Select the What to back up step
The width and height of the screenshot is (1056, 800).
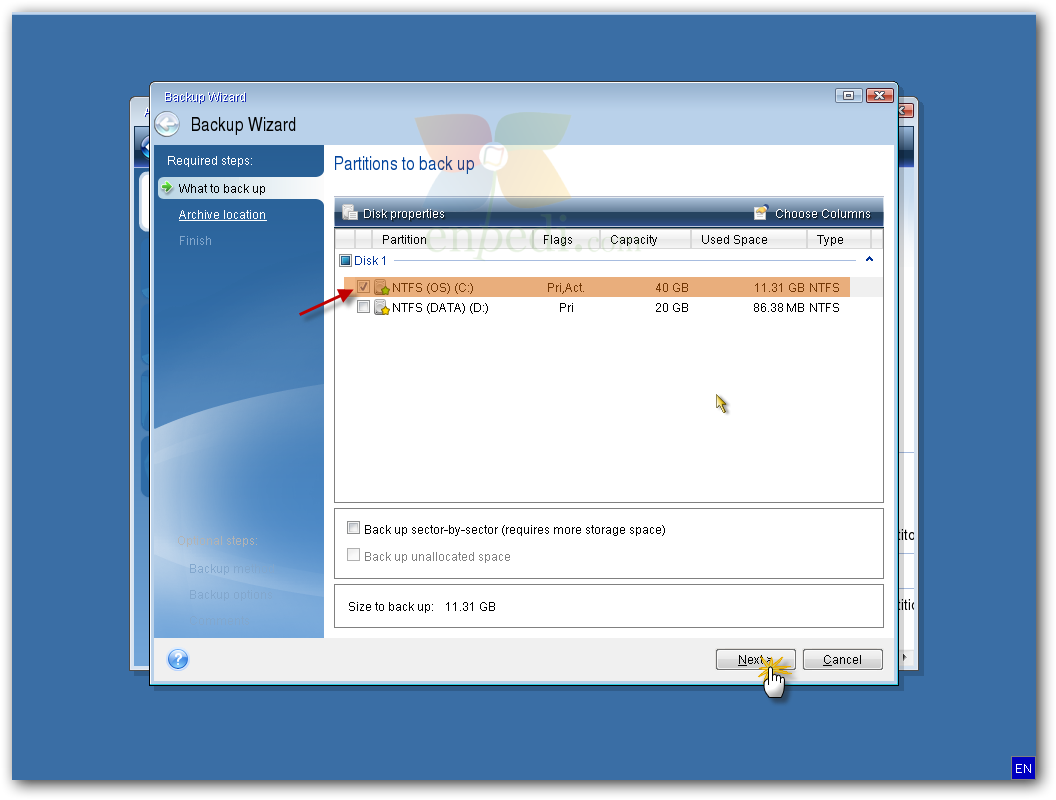222,188
